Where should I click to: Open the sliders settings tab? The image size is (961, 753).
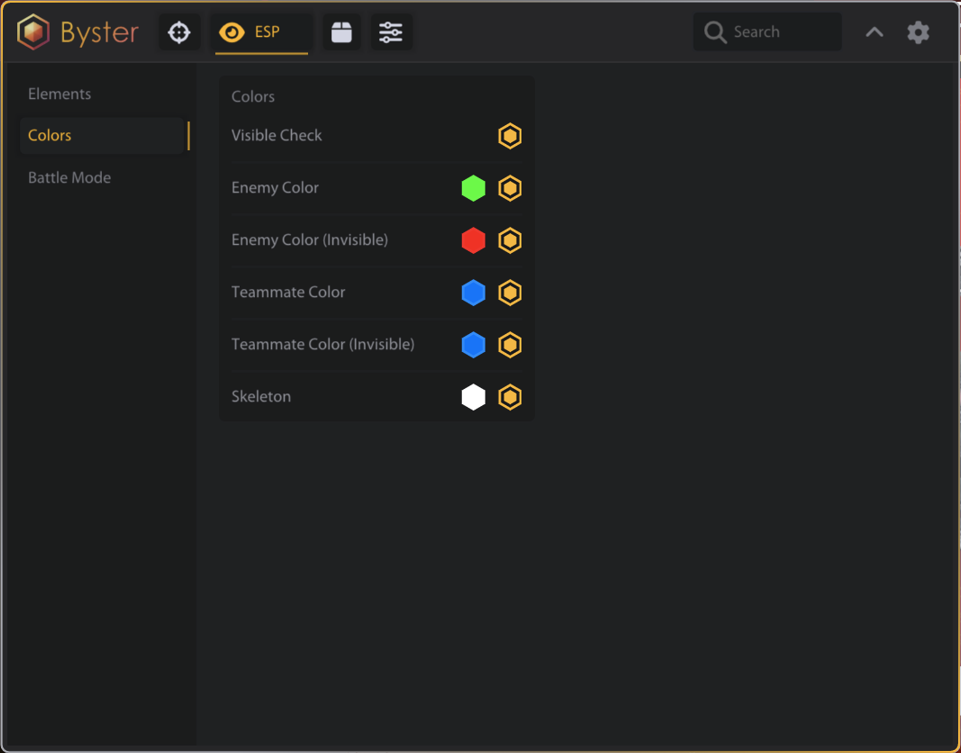click(391, 32)
